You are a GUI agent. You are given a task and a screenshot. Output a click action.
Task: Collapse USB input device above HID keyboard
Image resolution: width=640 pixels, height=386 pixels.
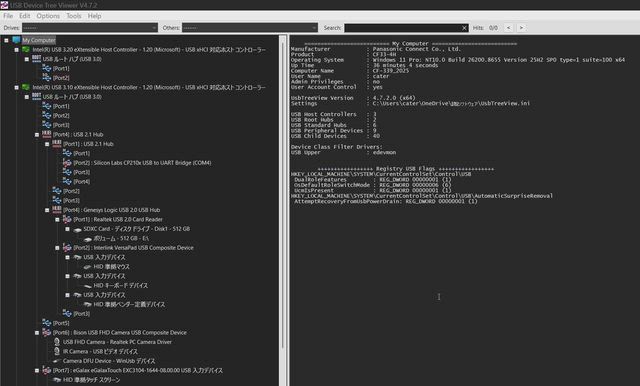click(x=68, y=276)
